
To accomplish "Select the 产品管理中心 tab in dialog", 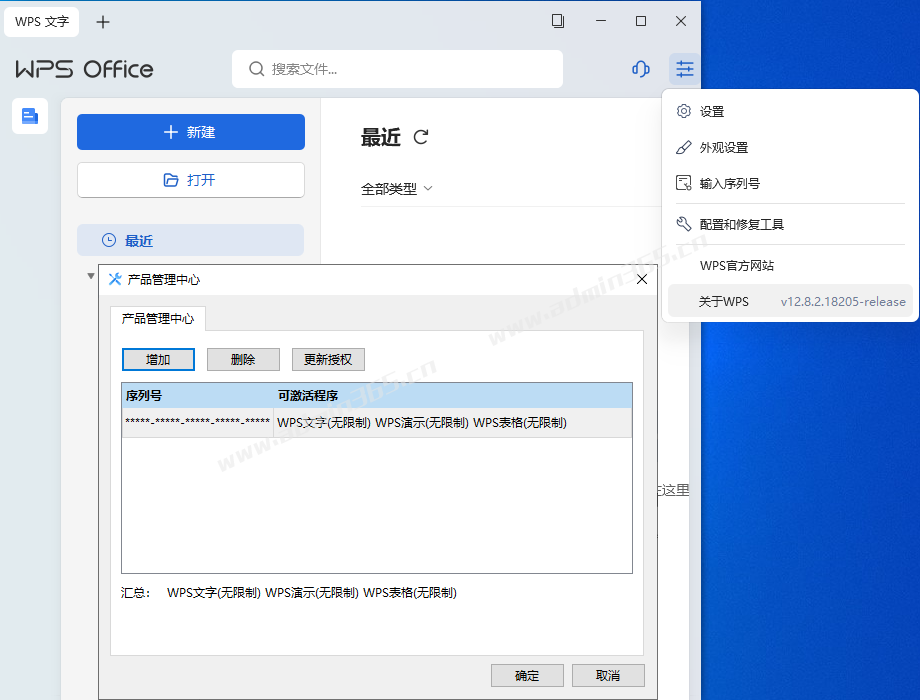I will (158, 319).
